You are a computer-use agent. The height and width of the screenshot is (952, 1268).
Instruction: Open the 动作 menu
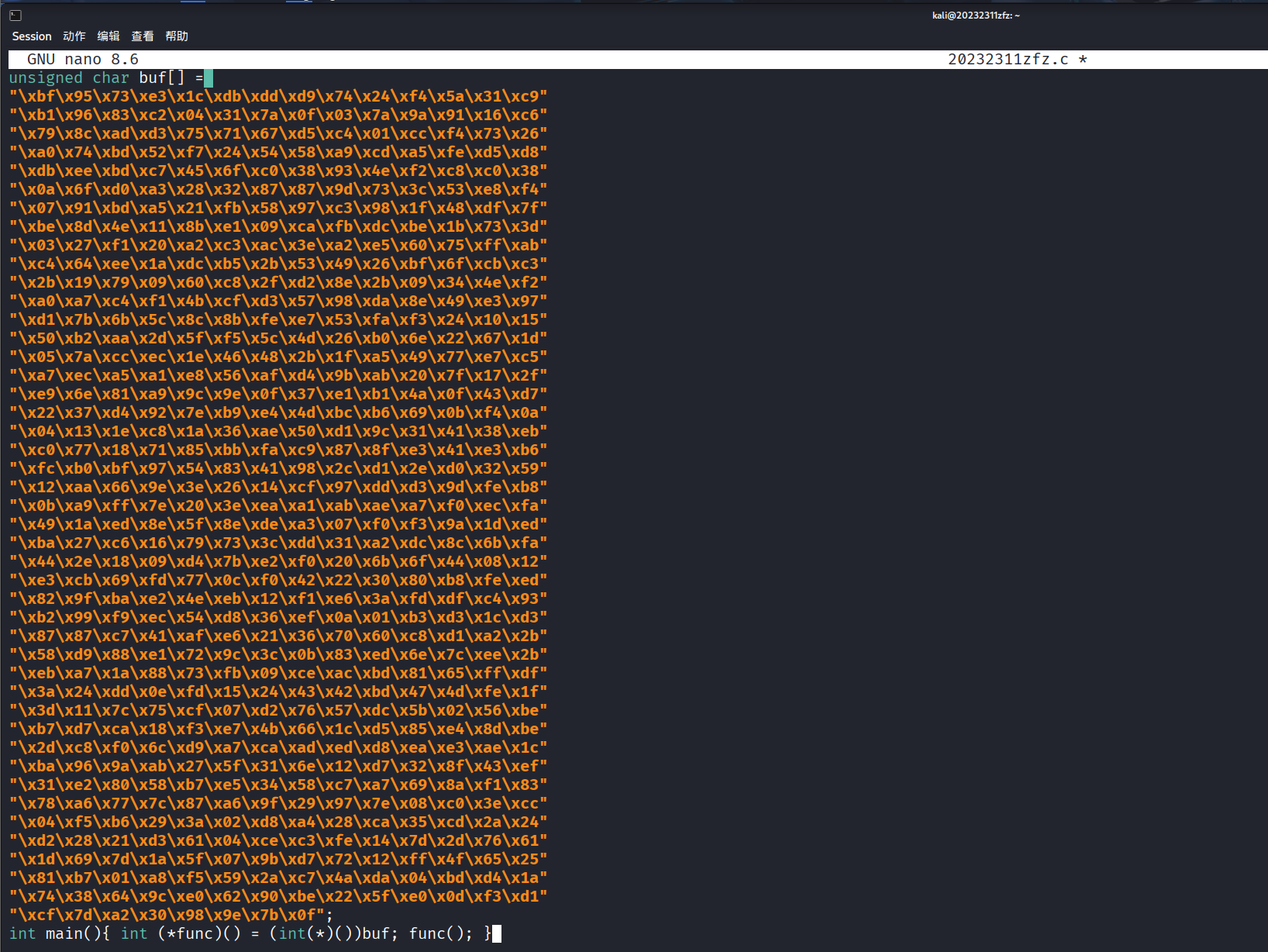click(x=74, y=36)
